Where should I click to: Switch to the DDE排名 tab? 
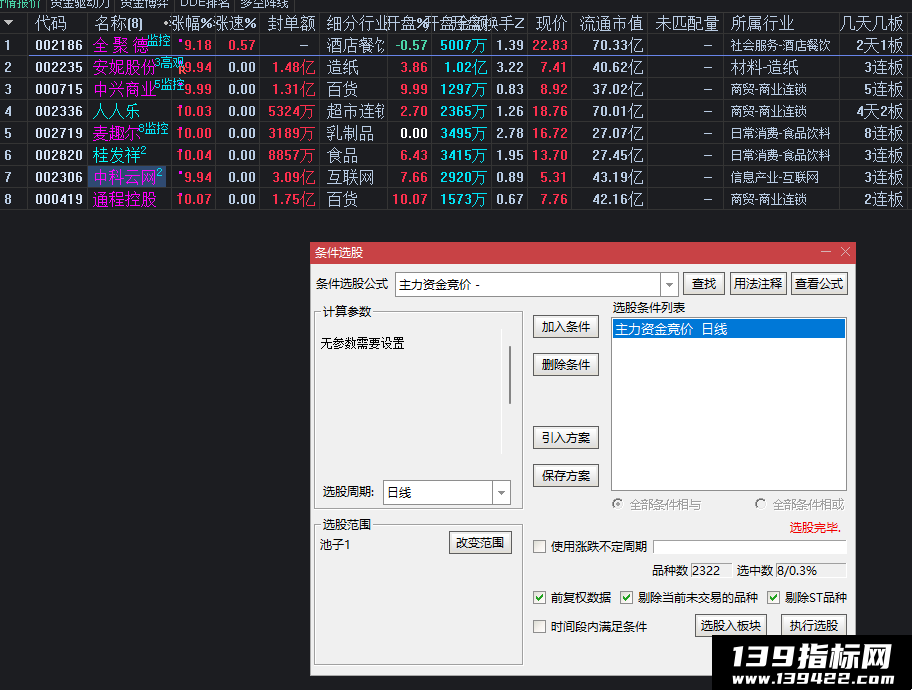click(205, 4)
